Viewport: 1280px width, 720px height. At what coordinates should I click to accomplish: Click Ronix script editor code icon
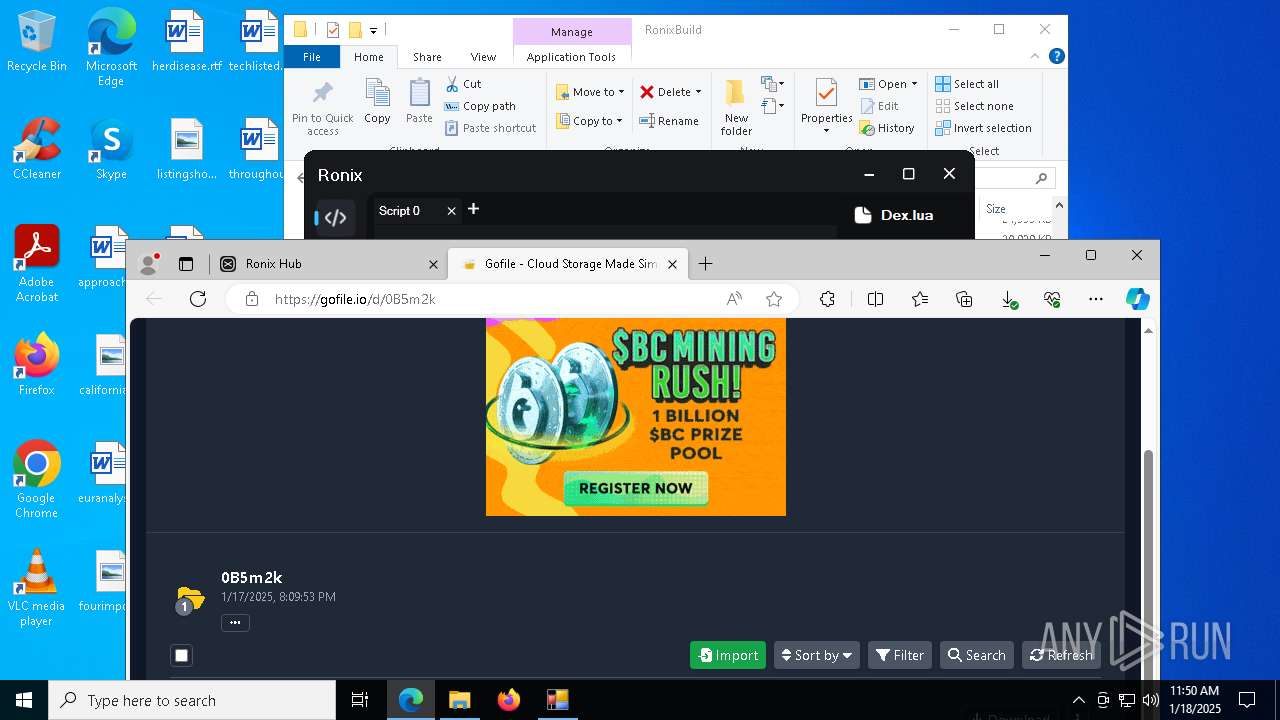point(335,217)
